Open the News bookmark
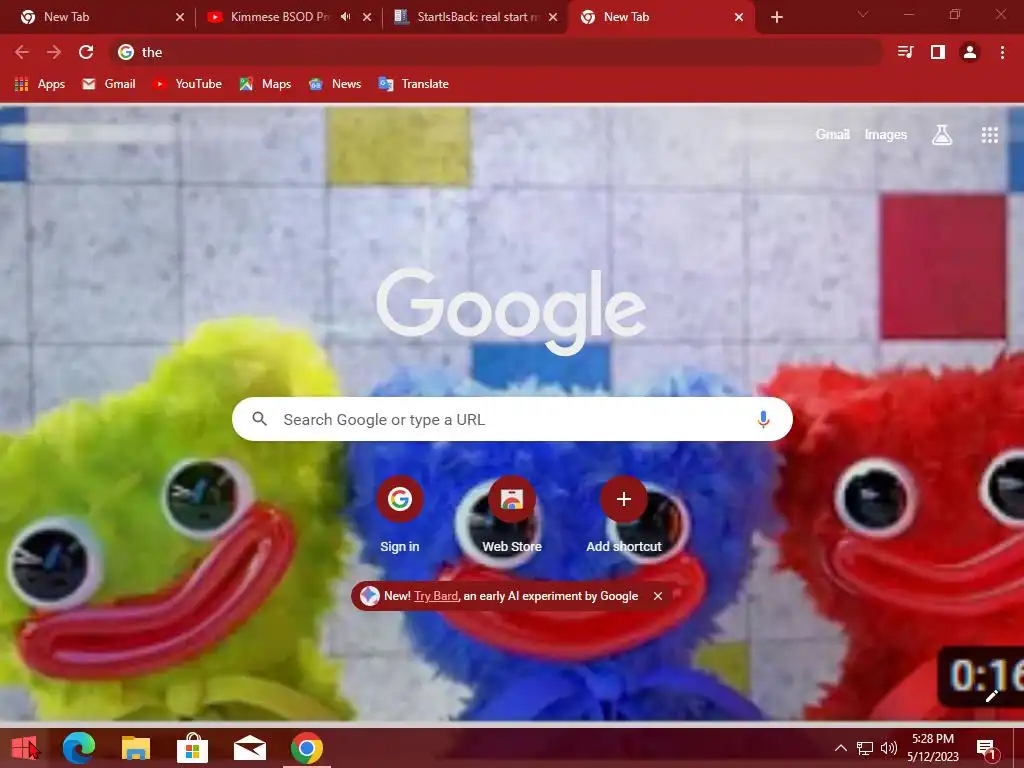1024x768 pixels. (x=334, y=84)
